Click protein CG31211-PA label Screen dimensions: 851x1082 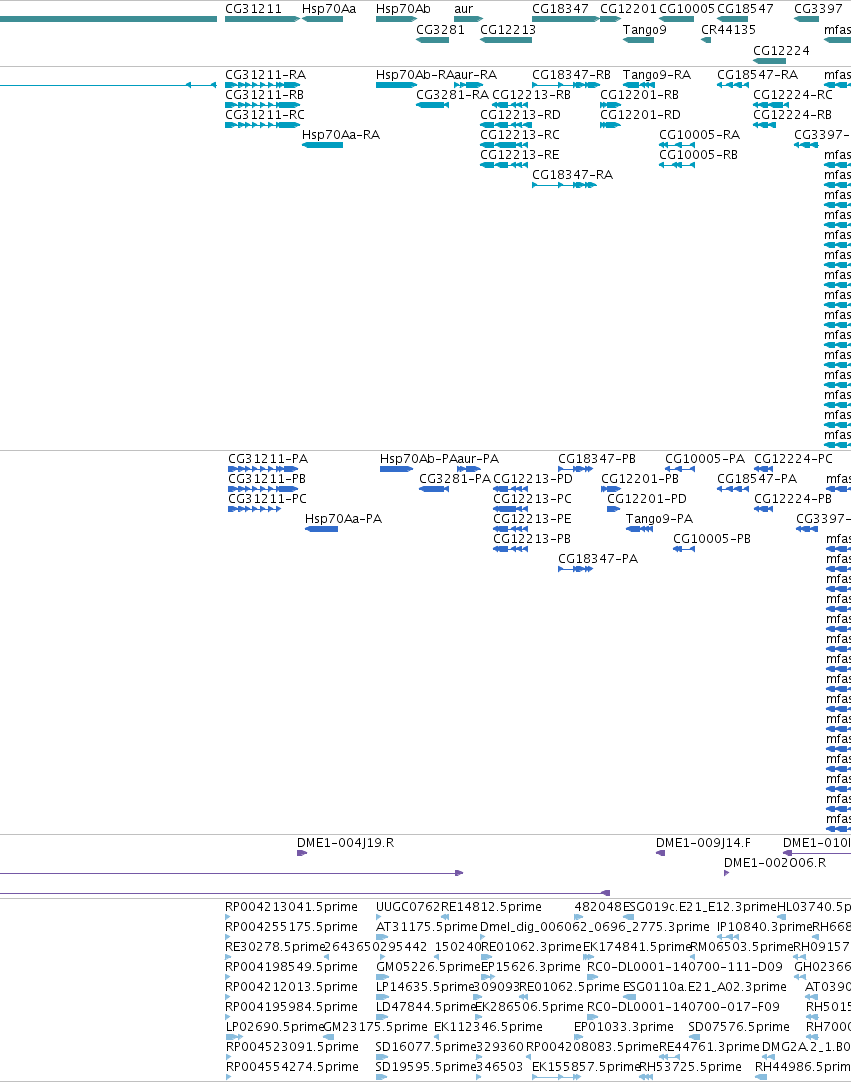pos(268,459)
